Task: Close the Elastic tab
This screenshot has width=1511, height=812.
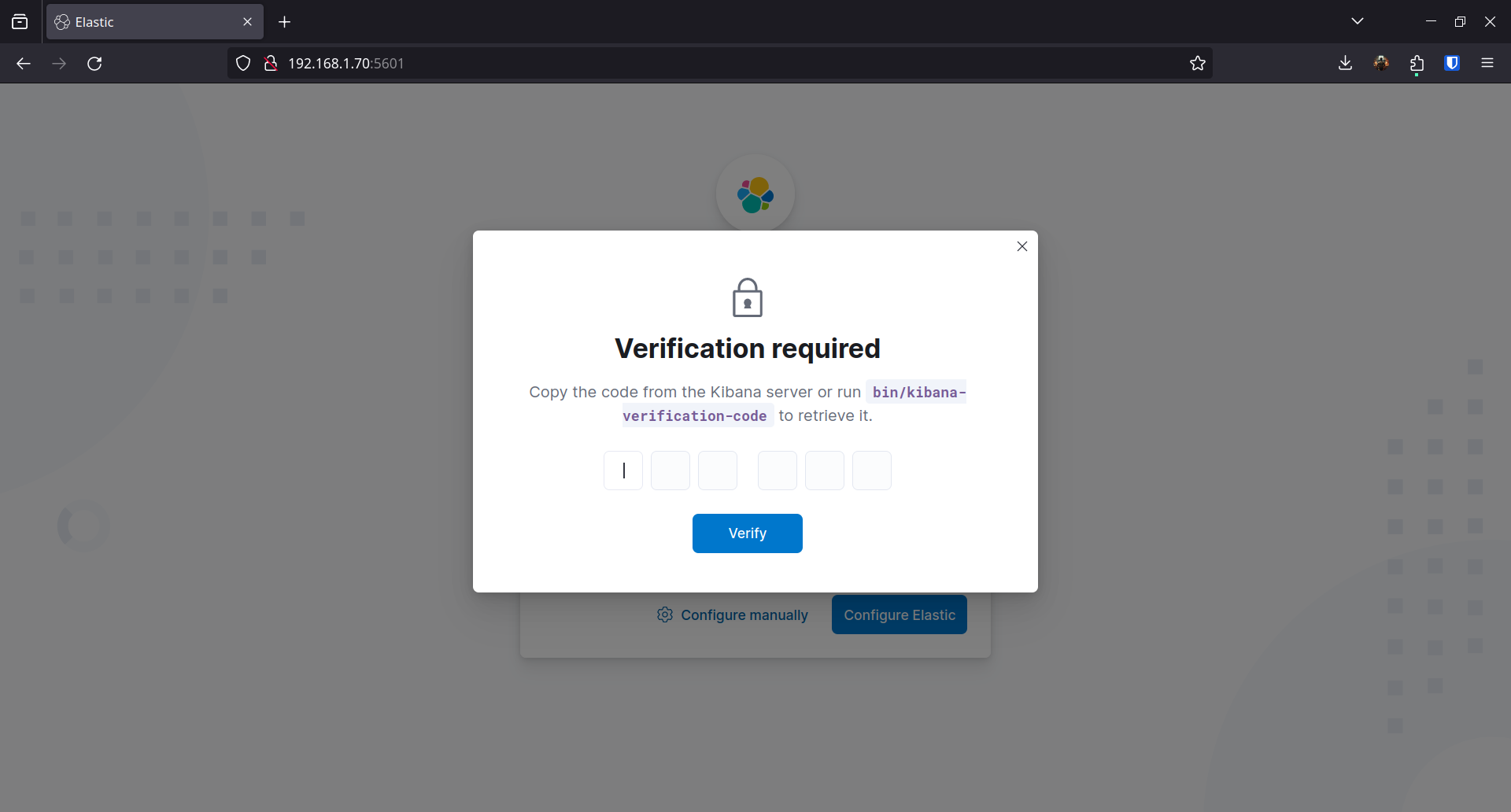Action: click(x=247, y=22)
